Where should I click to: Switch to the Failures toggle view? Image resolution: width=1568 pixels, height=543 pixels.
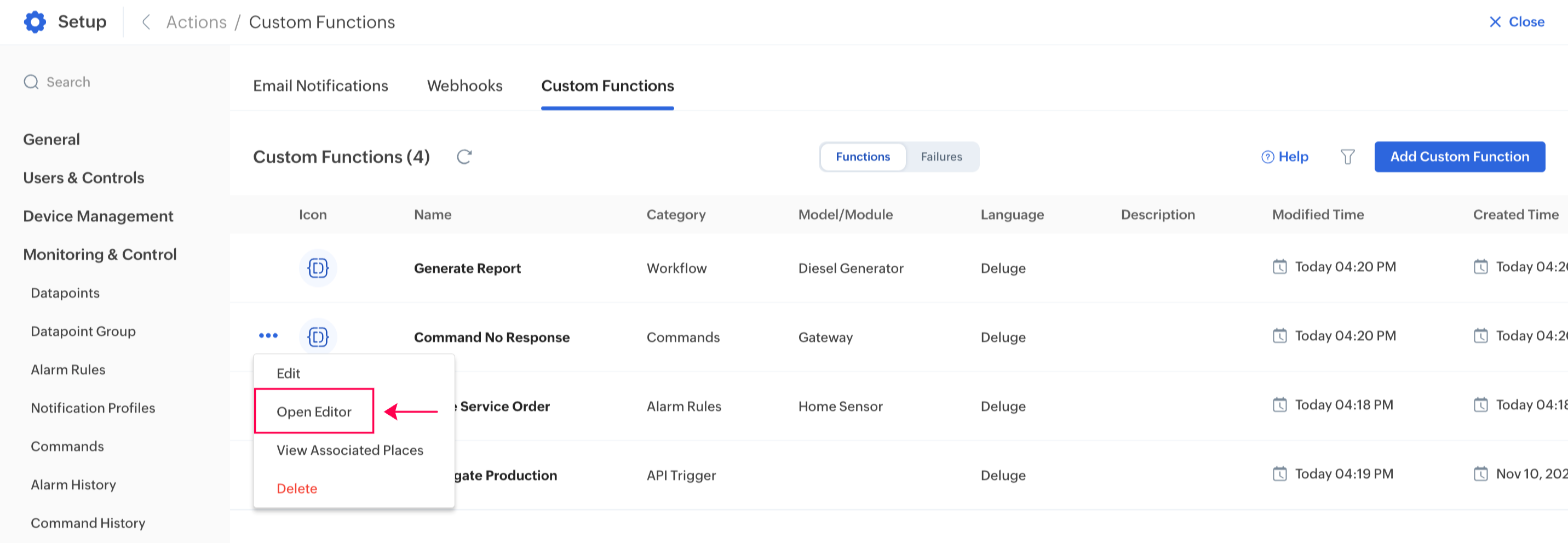coord(940,157)
